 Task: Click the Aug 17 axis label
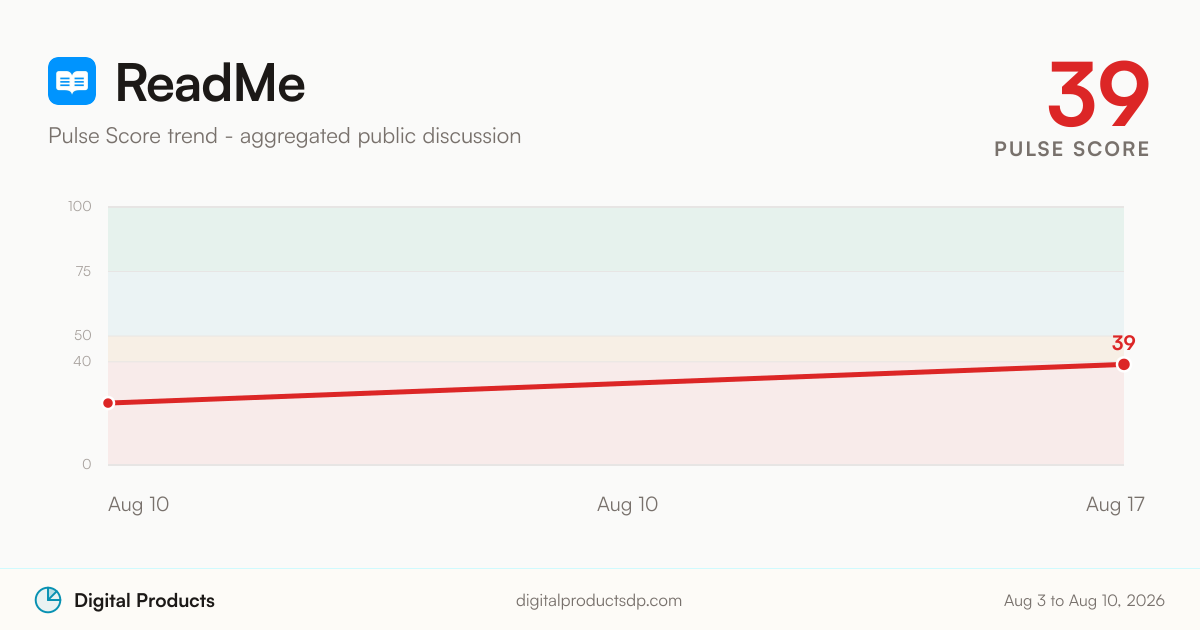1115,505
